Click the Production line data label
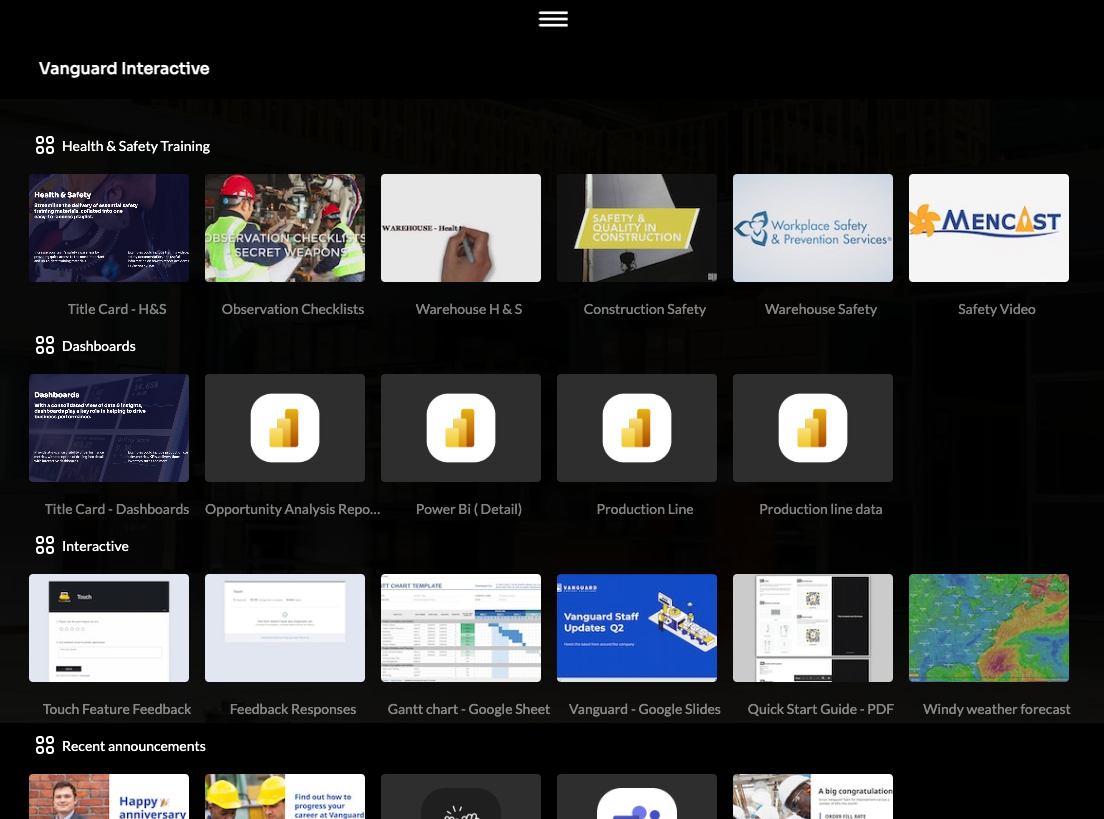The image size is (1104, 819). pyautogui.click(x=821, y=509)
